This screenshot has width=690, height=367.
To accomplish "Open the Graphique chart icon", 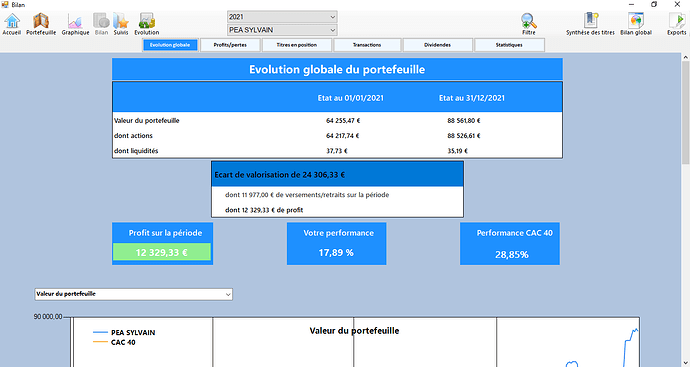I will pos(75,24).
